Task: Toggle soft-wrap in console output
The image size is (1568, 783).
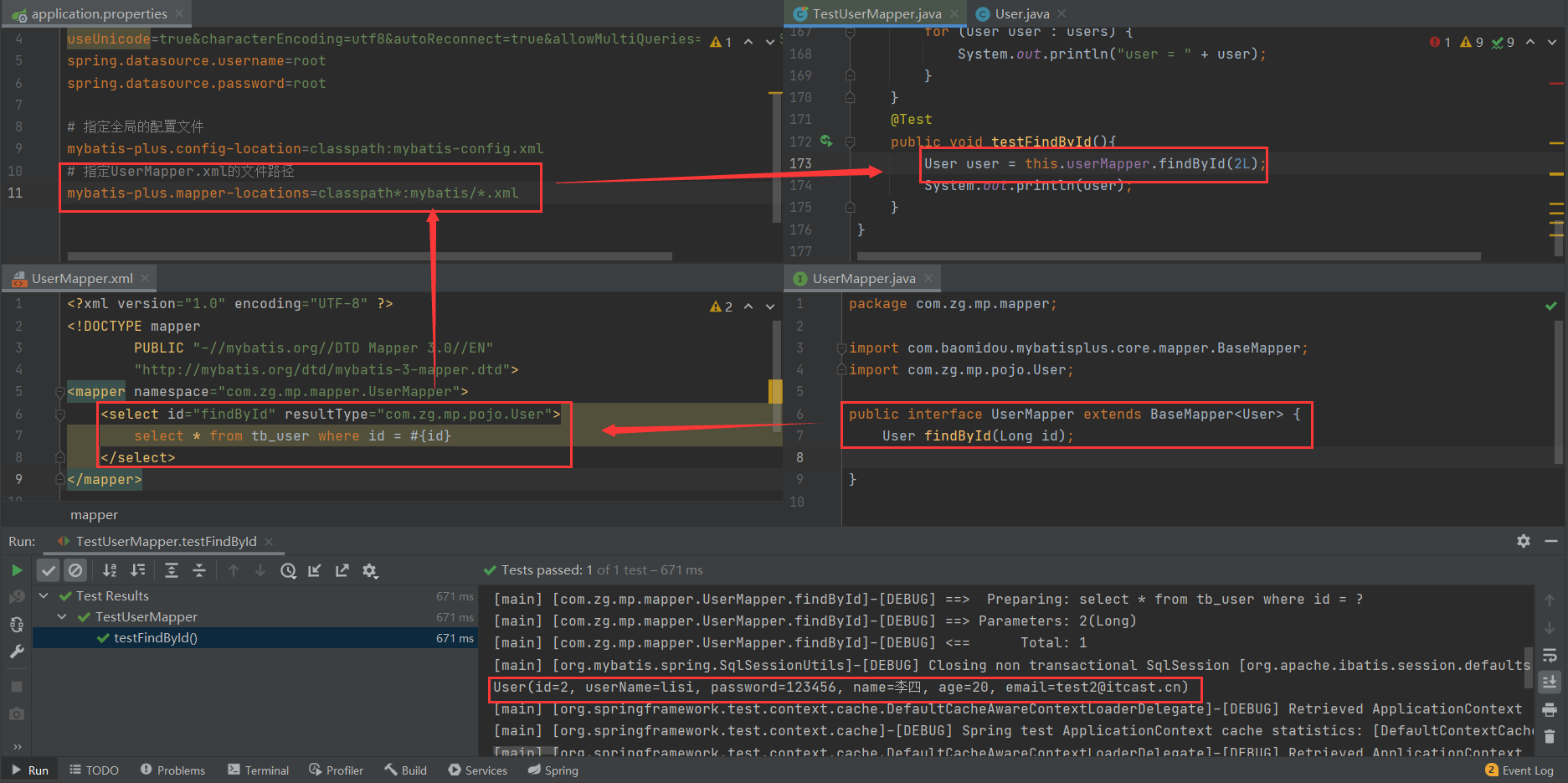Action: (x=1550, y=655)
